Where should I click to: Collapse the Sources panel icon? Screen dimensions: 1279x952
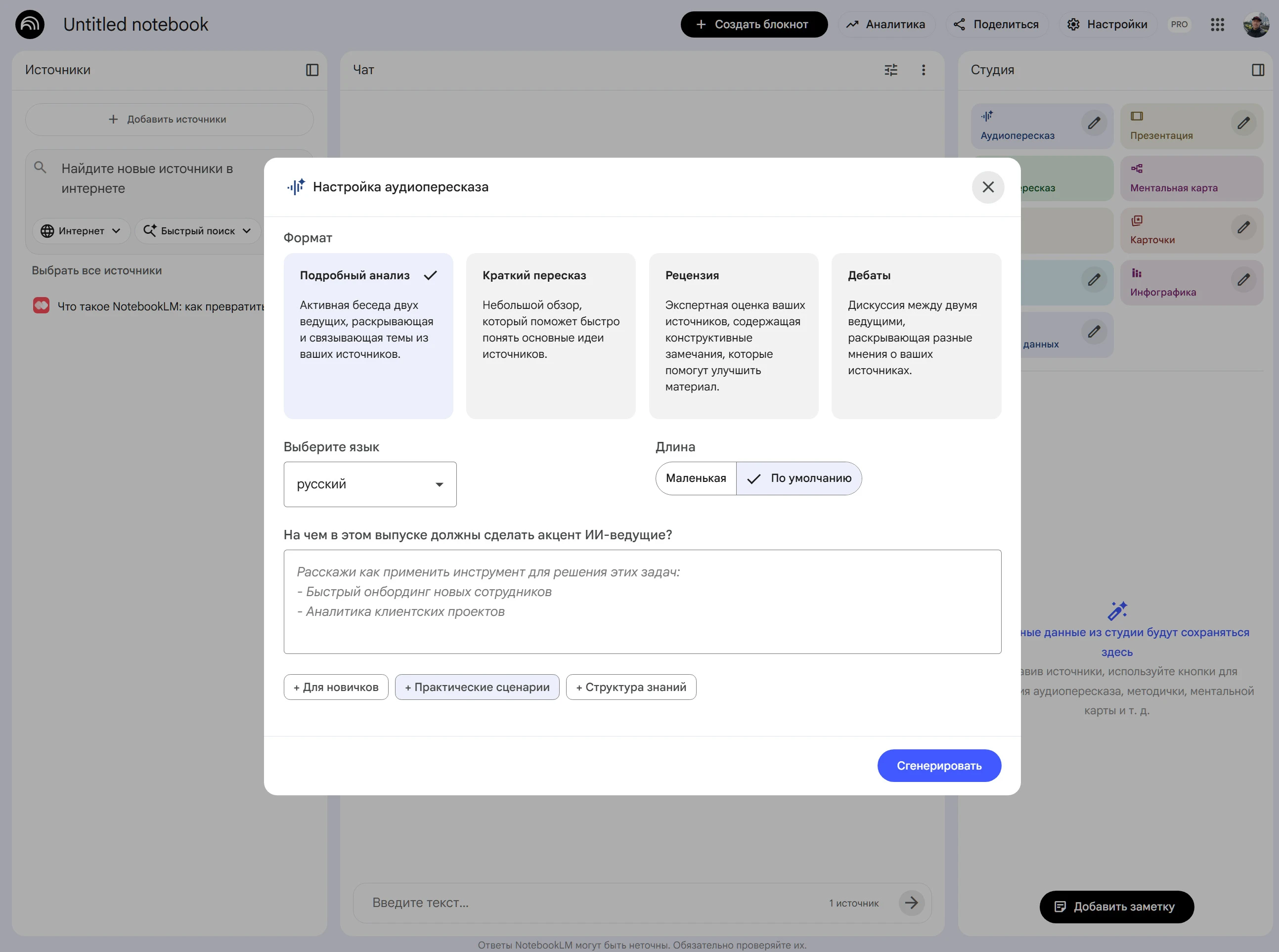tap(312, 70)
